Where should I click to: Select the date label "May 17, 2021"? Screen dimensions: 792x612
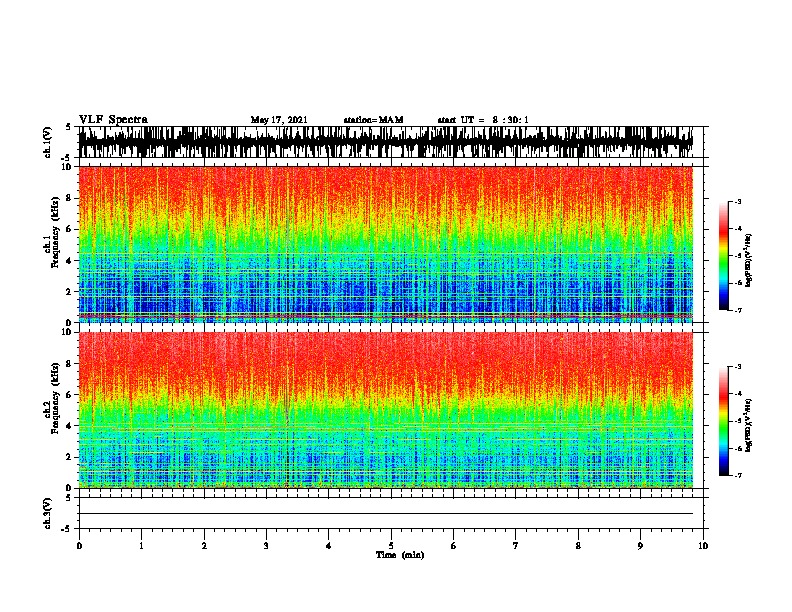click(279, 120)
